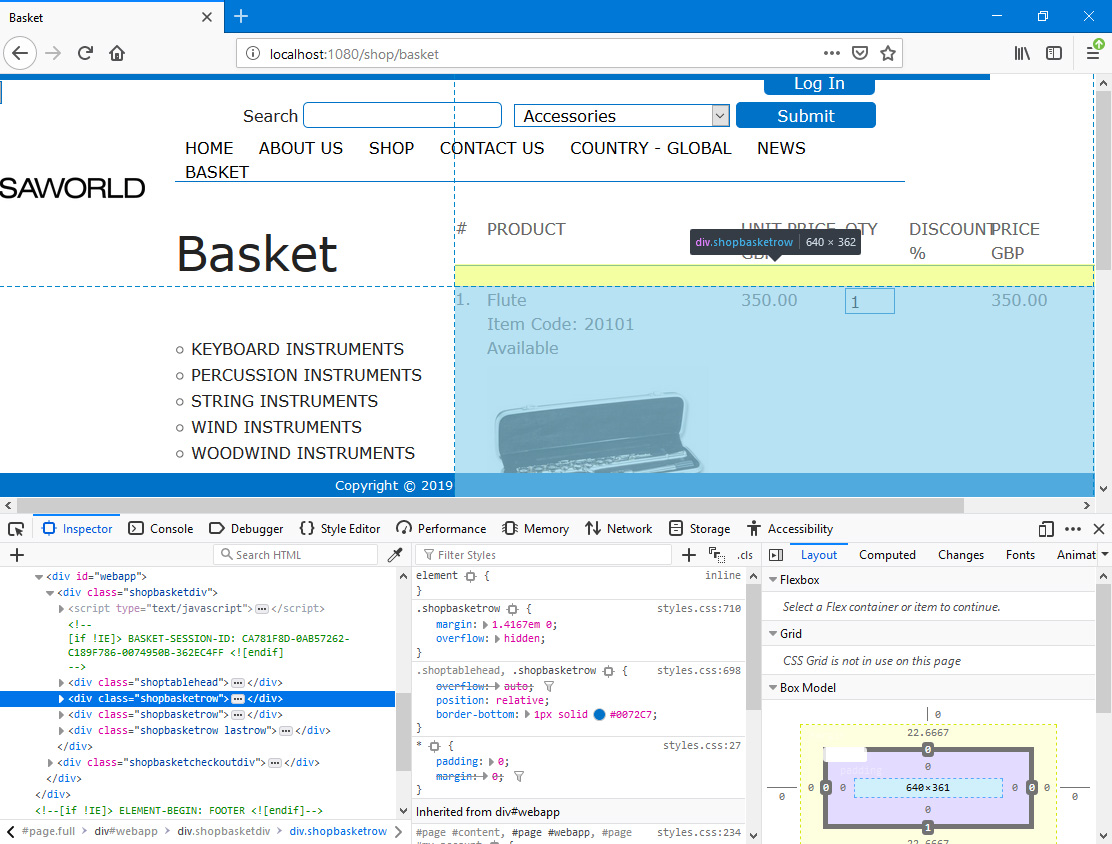Expand the shopbasketcheckoutdiv node
1112x844 pixels.
click(50, 762)
